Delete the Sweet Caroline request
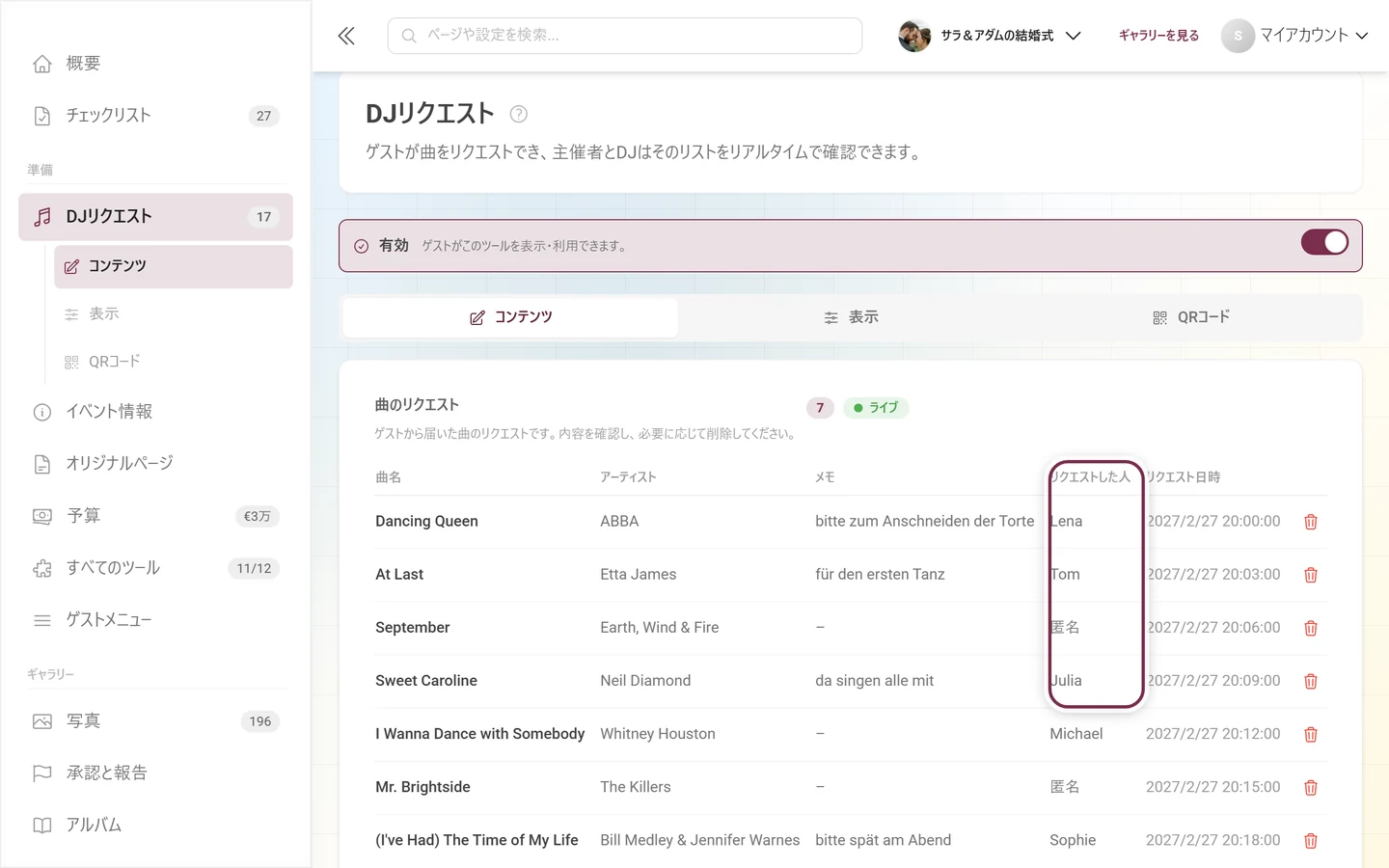The image size is (1389, 868). pos(1311,681)
